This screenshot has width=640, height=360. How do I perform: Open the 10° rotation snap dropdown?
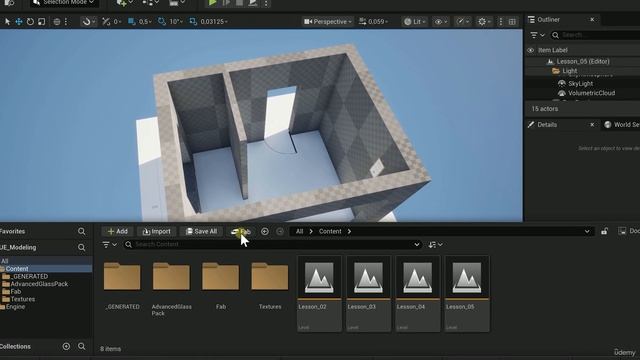point(176,22)
